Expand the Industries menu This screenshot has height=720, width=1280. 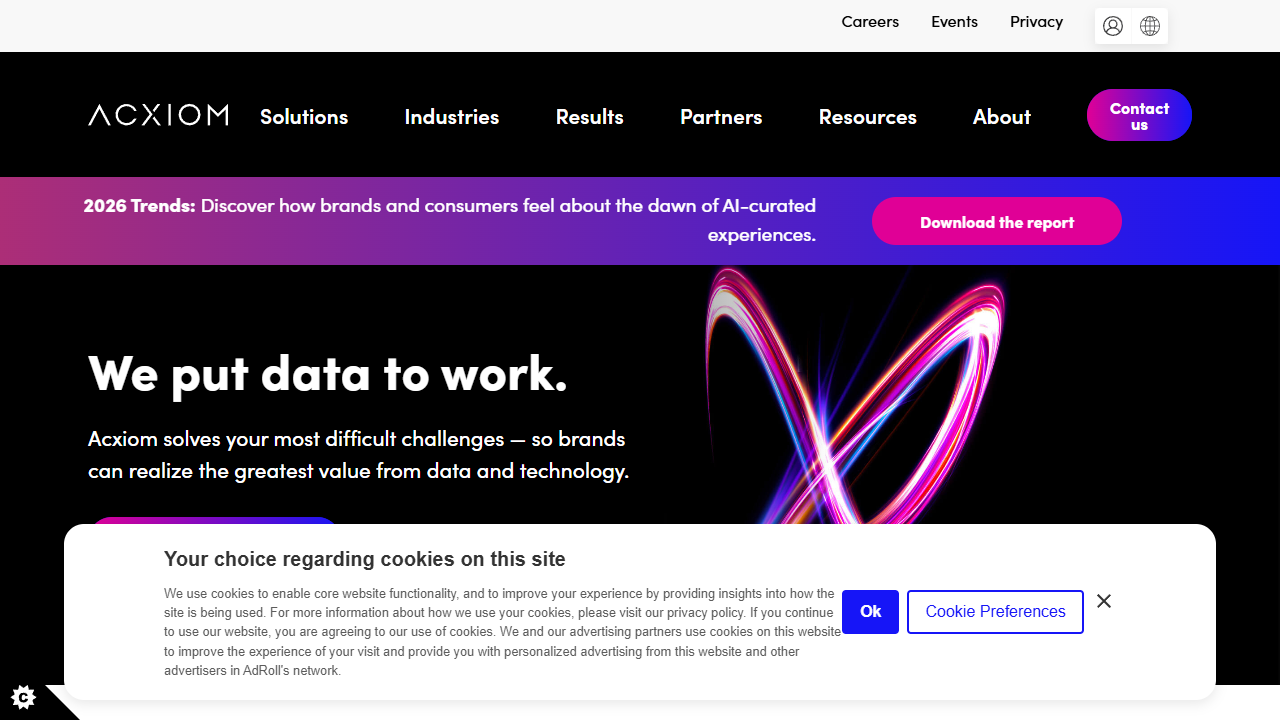[452, 117]
